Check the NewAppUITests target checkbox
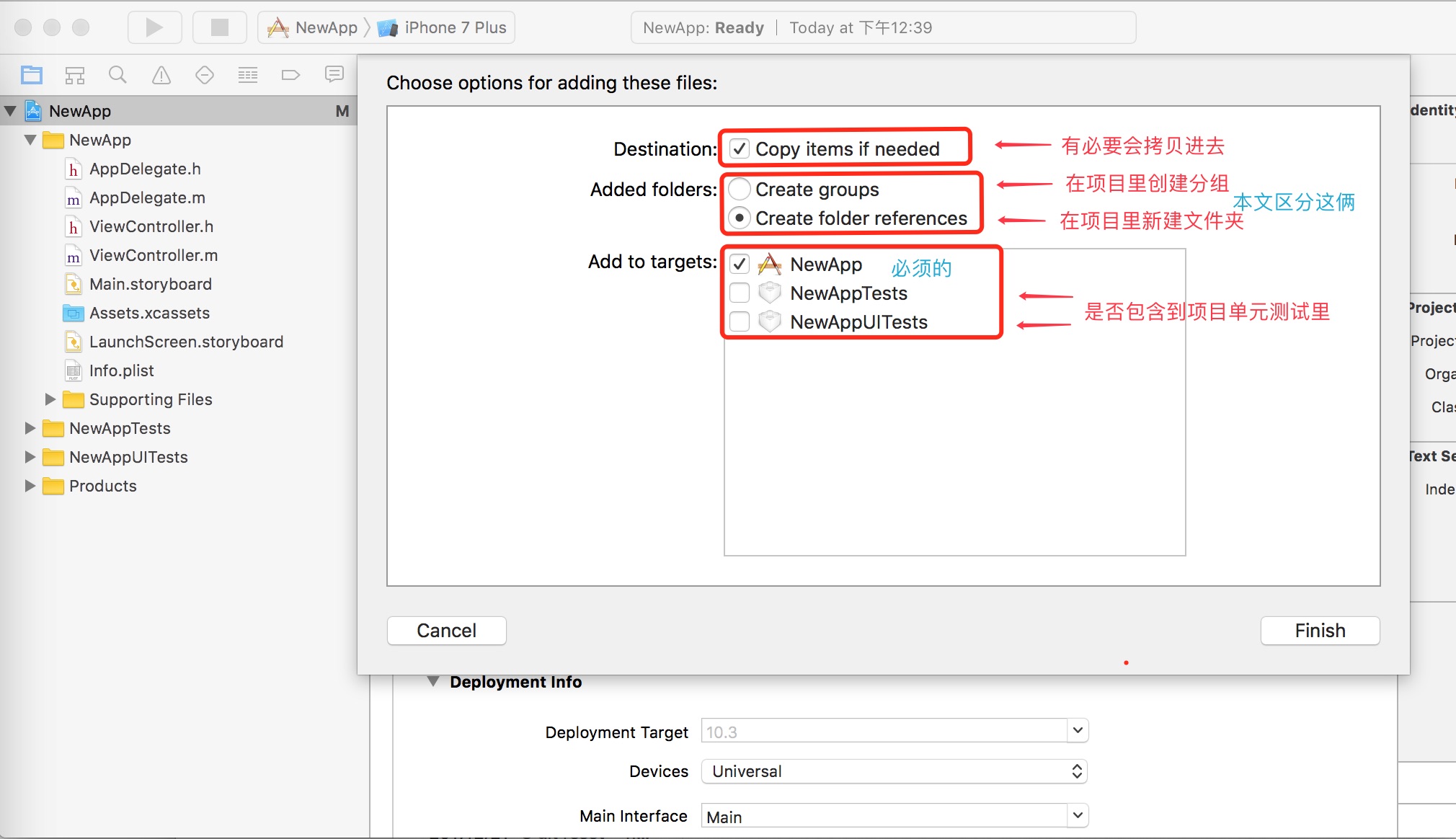The image size is (1456, 839). [740, 321]
